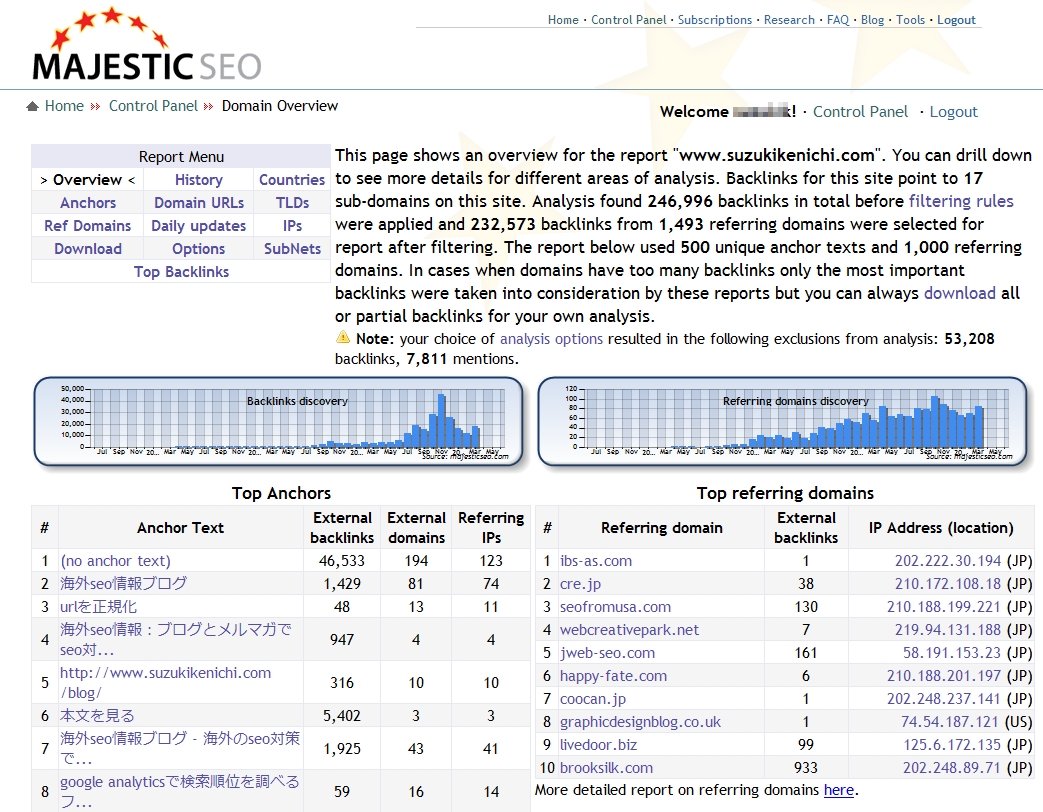The image size is (1043, 812).
Task: Click the analysis options link
Action: coord(551,339)
